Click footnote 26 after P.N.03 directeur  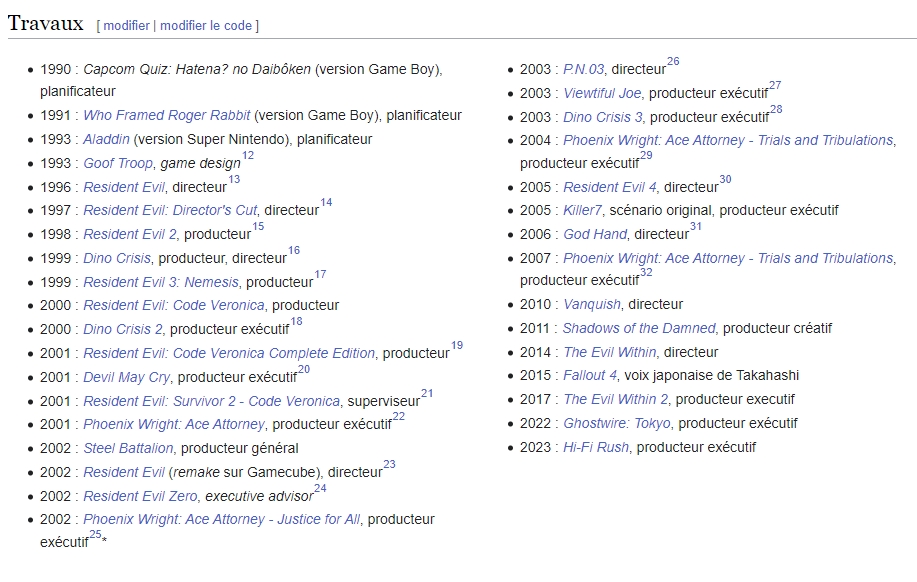coord(674,61)
